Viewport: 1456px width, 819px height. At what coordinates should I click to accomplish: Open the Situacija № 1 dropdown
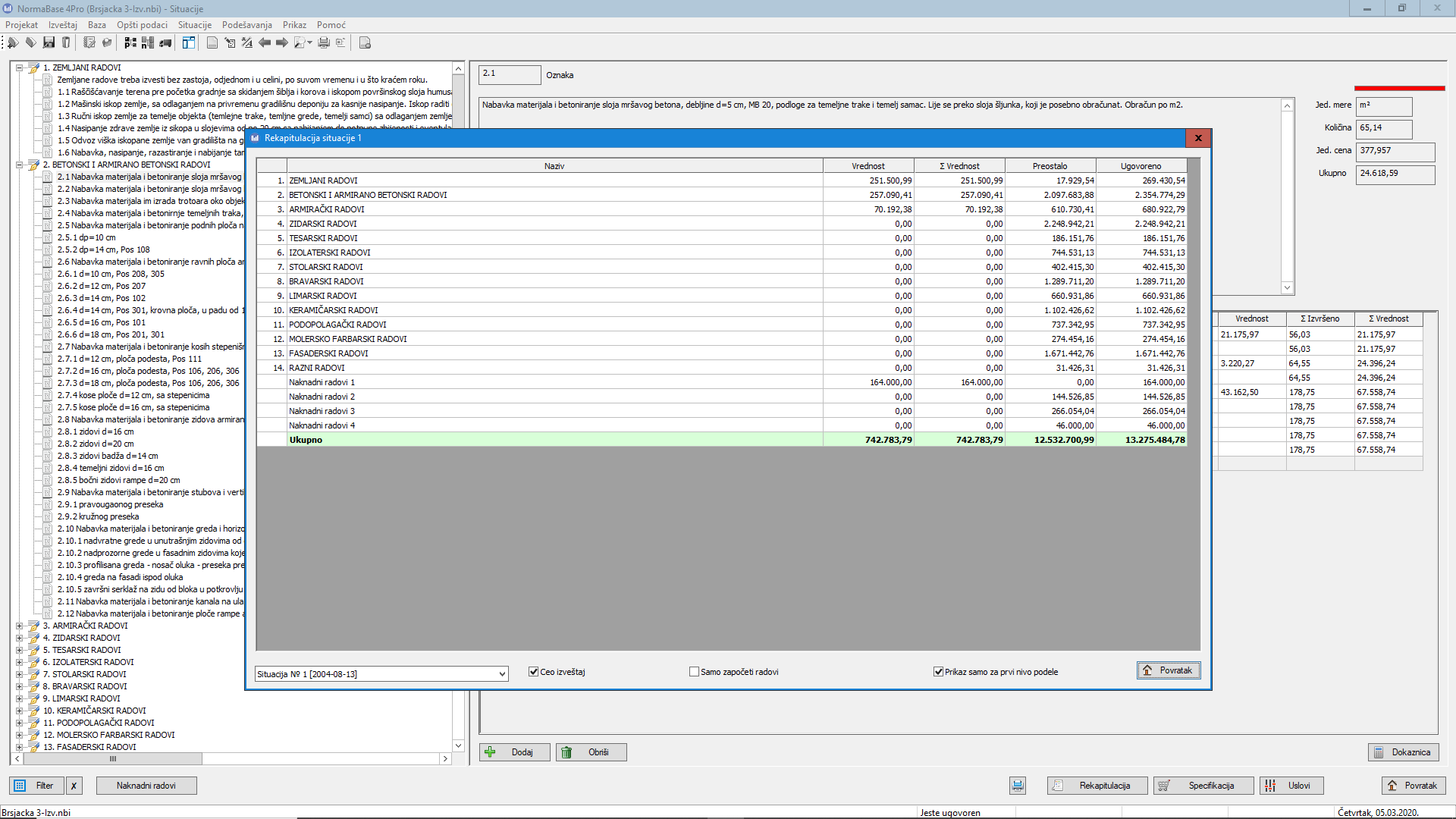[x=502, y=674]
